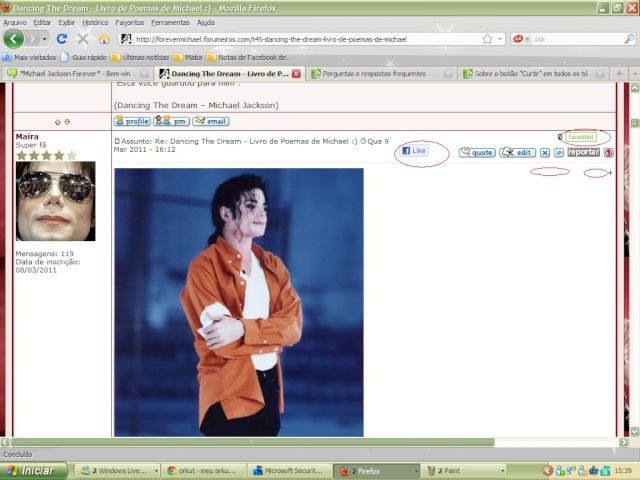Click the tweeted button
The width and height of the screenshot is (640, 480).
click(x=581, y=137)
